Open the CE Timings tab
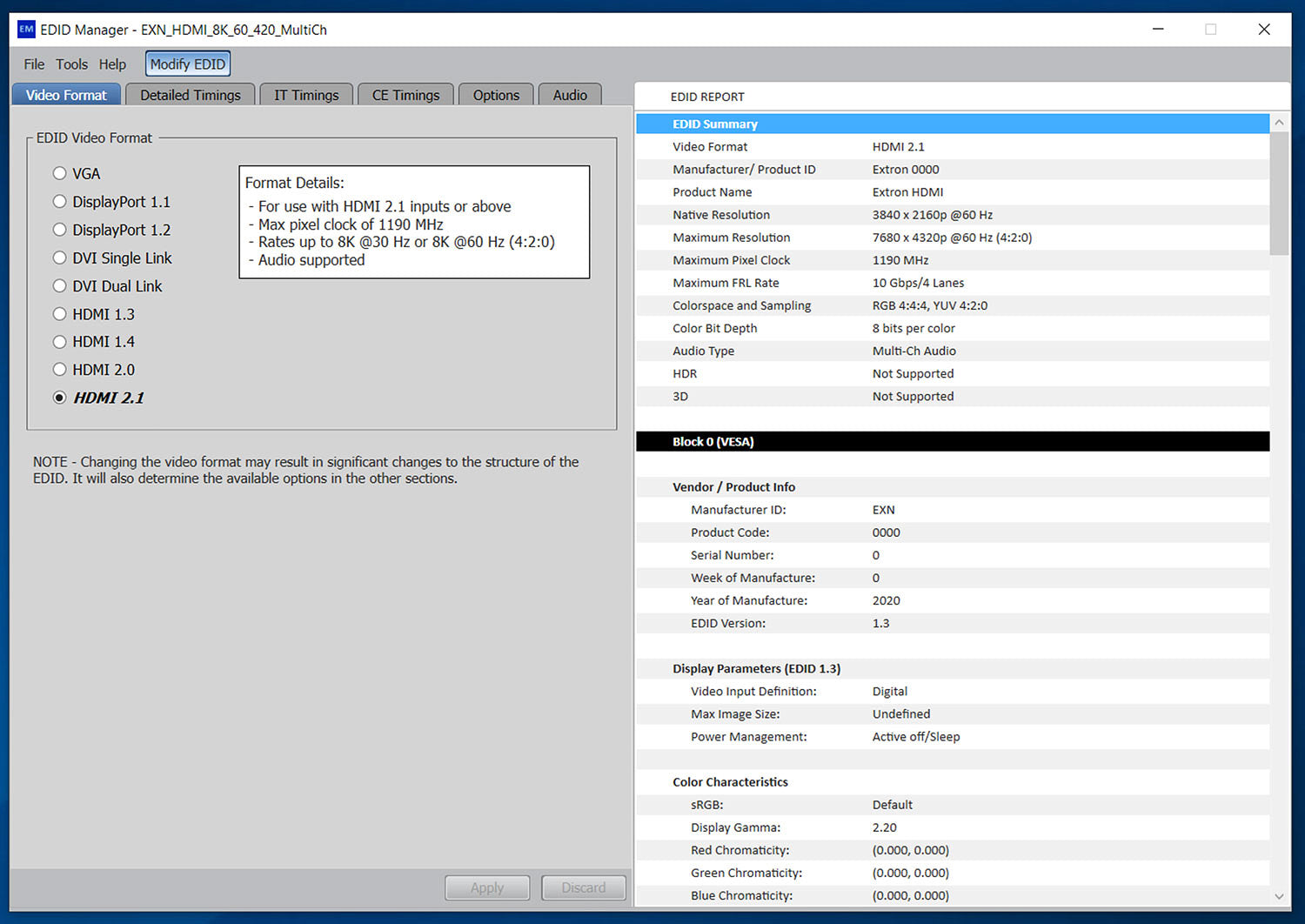 [x=405, y=95]
